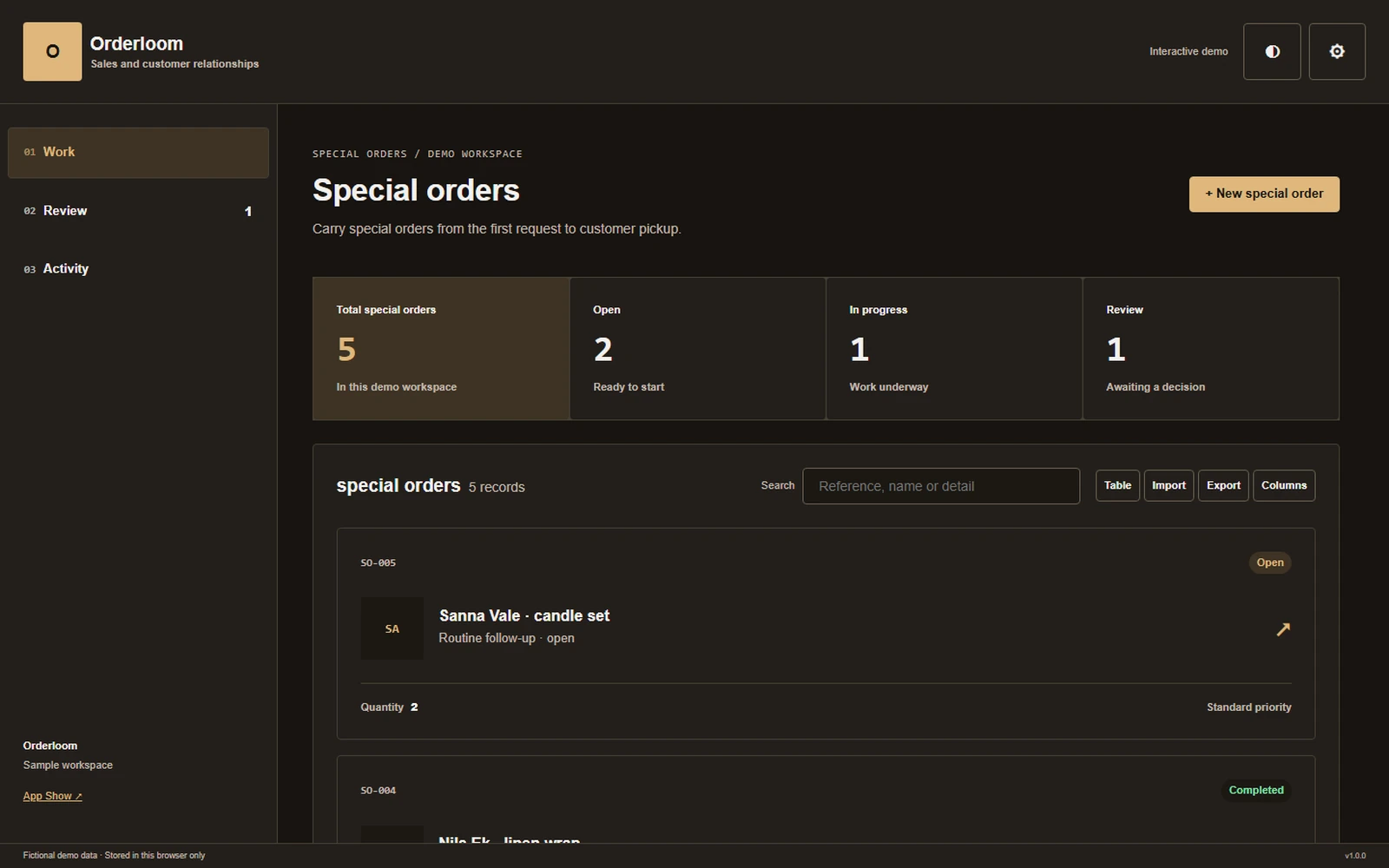Click the Orderloom title in the header
The height and width of the screenshot is (868, 1389).
click(x=136, y=43)
